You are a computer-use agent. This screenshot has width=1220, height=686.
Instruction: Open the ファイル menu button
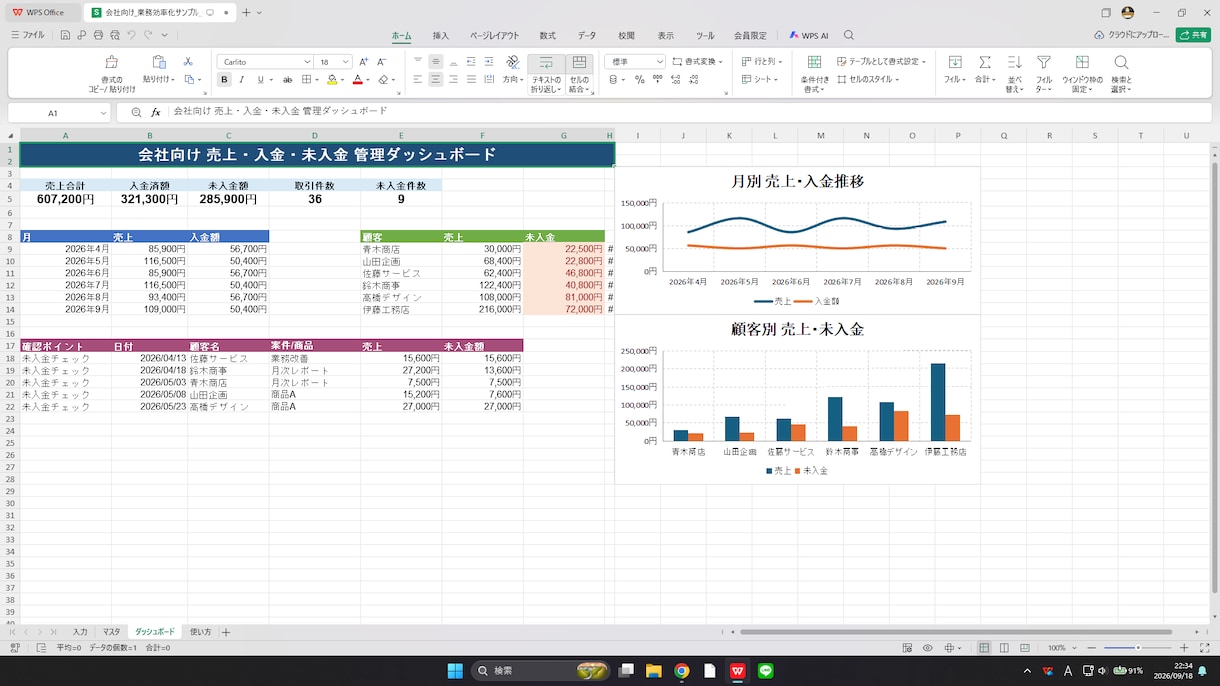(27, 35)
